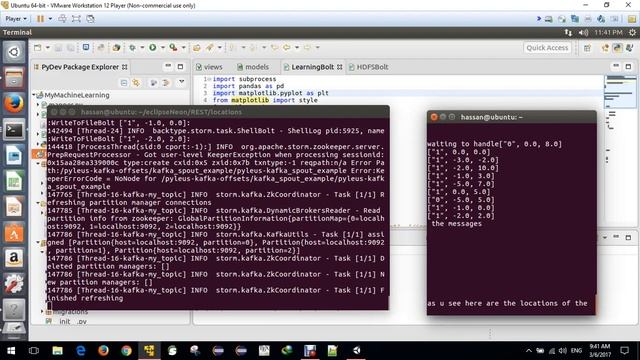
Task: Click the yellow Back navigation arrow
Action: (287, 48)
